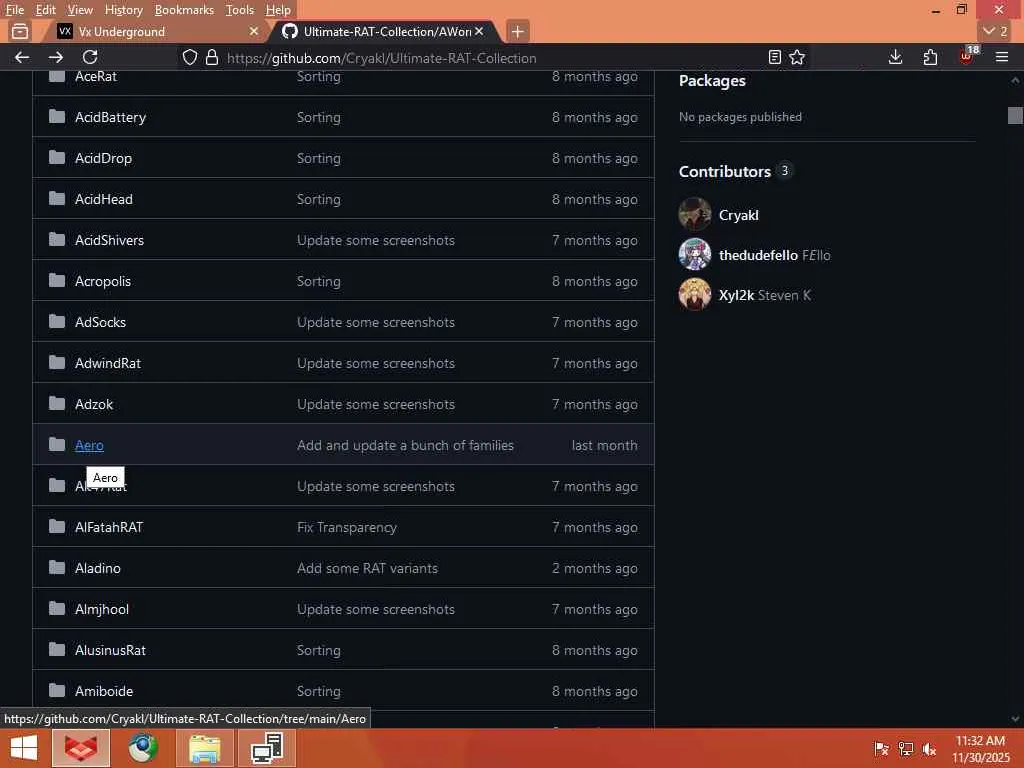The width and height of the screenshot is (1024, 768).
Task: Open the AcidBattery folder
Action: click(110, 118)
